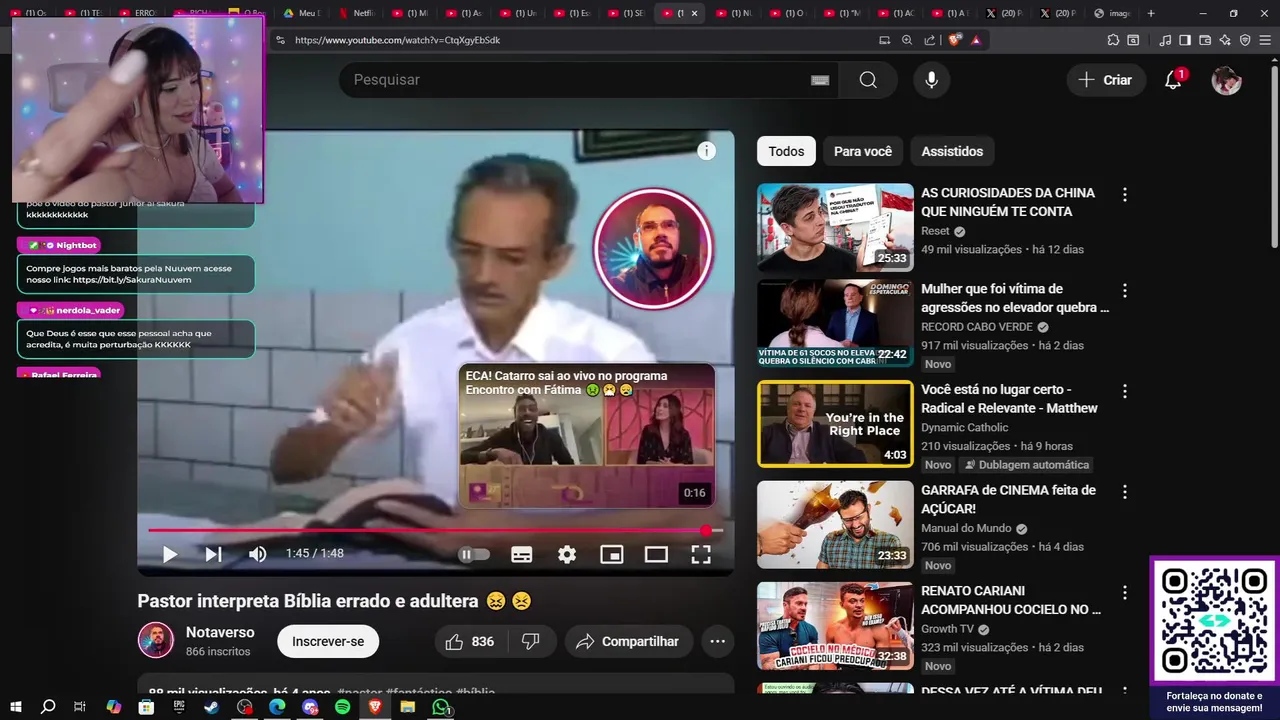1280x720 pixels.
Task: Open options for AS CURIOSIDADES DA CHINA video
Action: [x=1125, y=194]
